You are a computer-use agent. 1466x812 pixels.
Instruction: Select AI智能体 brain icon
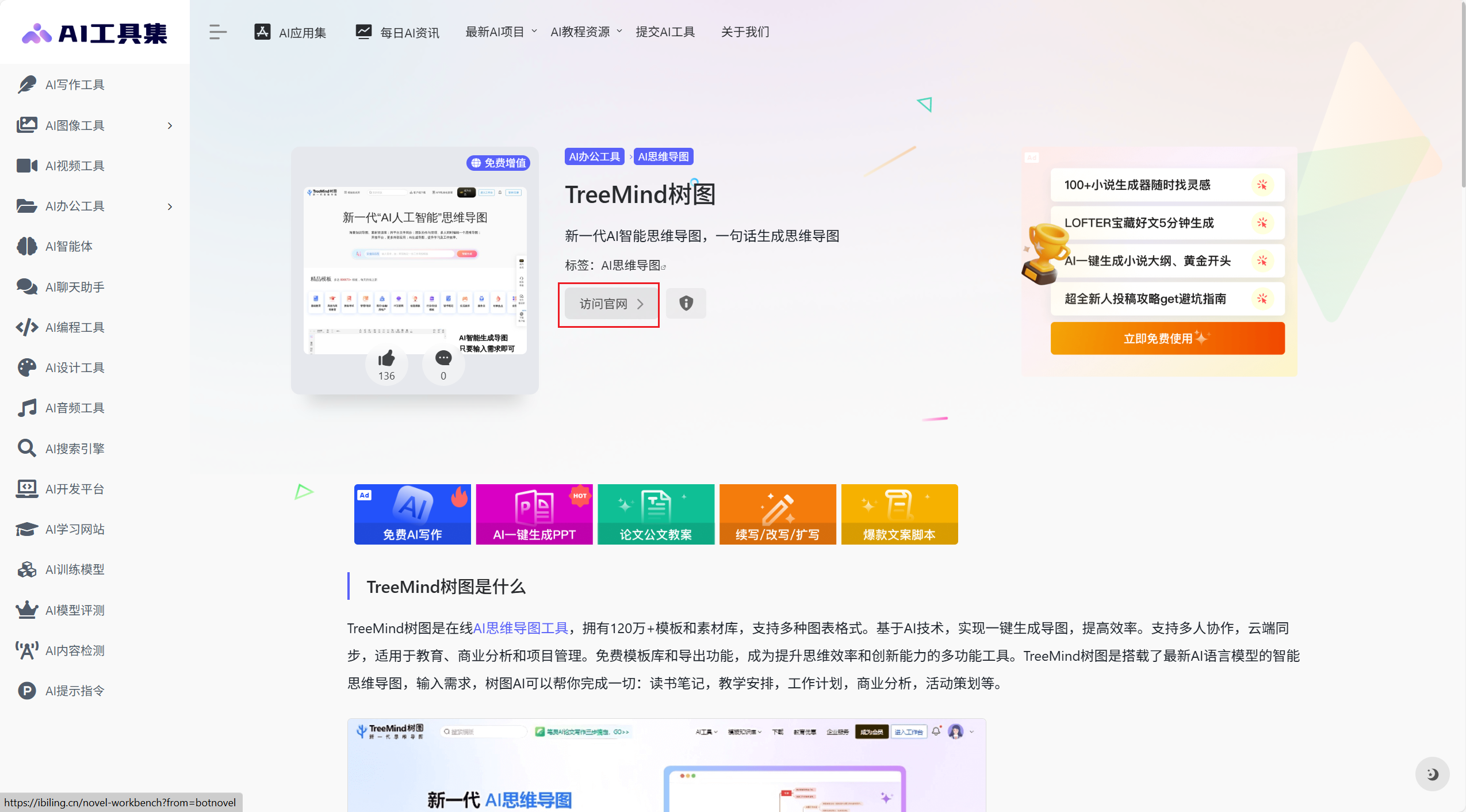(26, 246)
